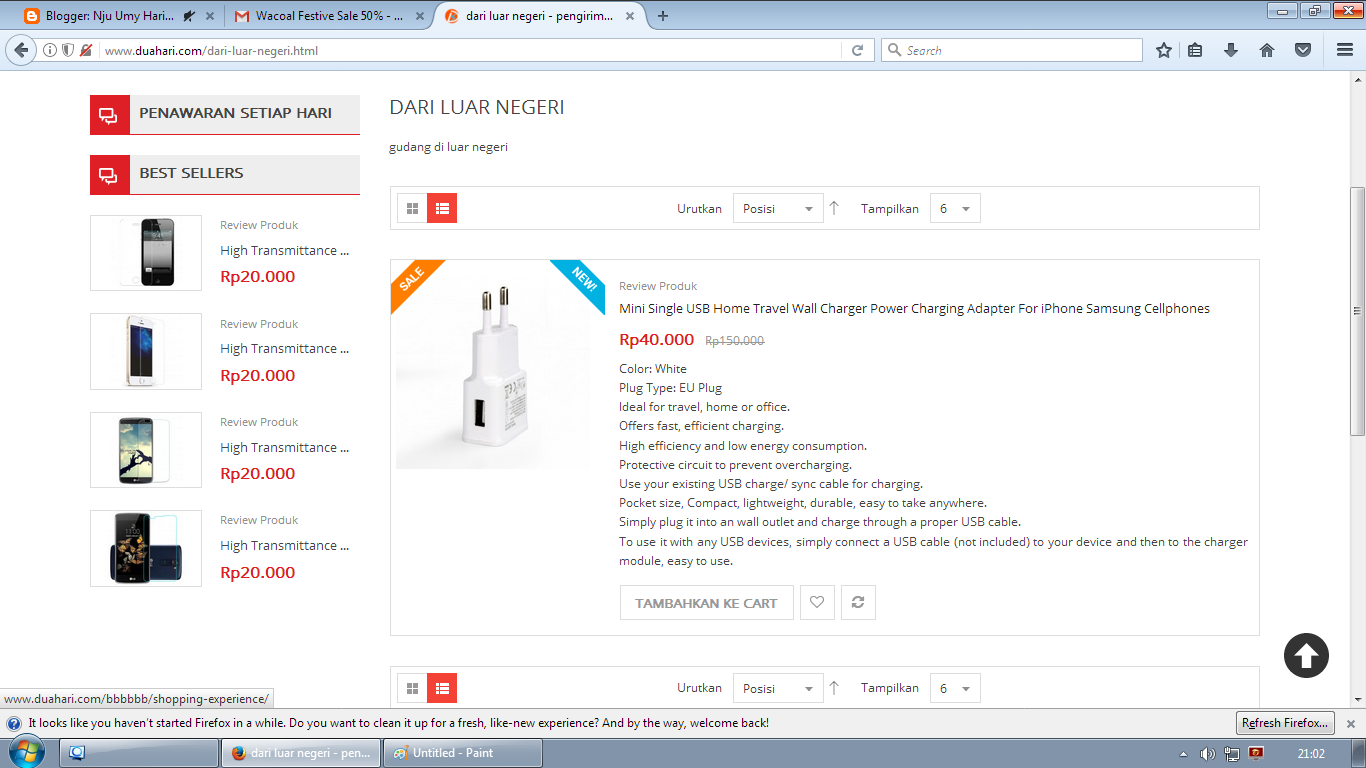Image resolution: width=1366 pixels, height=768 pixels.
Task: Open fourth best seller blue phone thumbnail
Action: (x=146, y=548)
